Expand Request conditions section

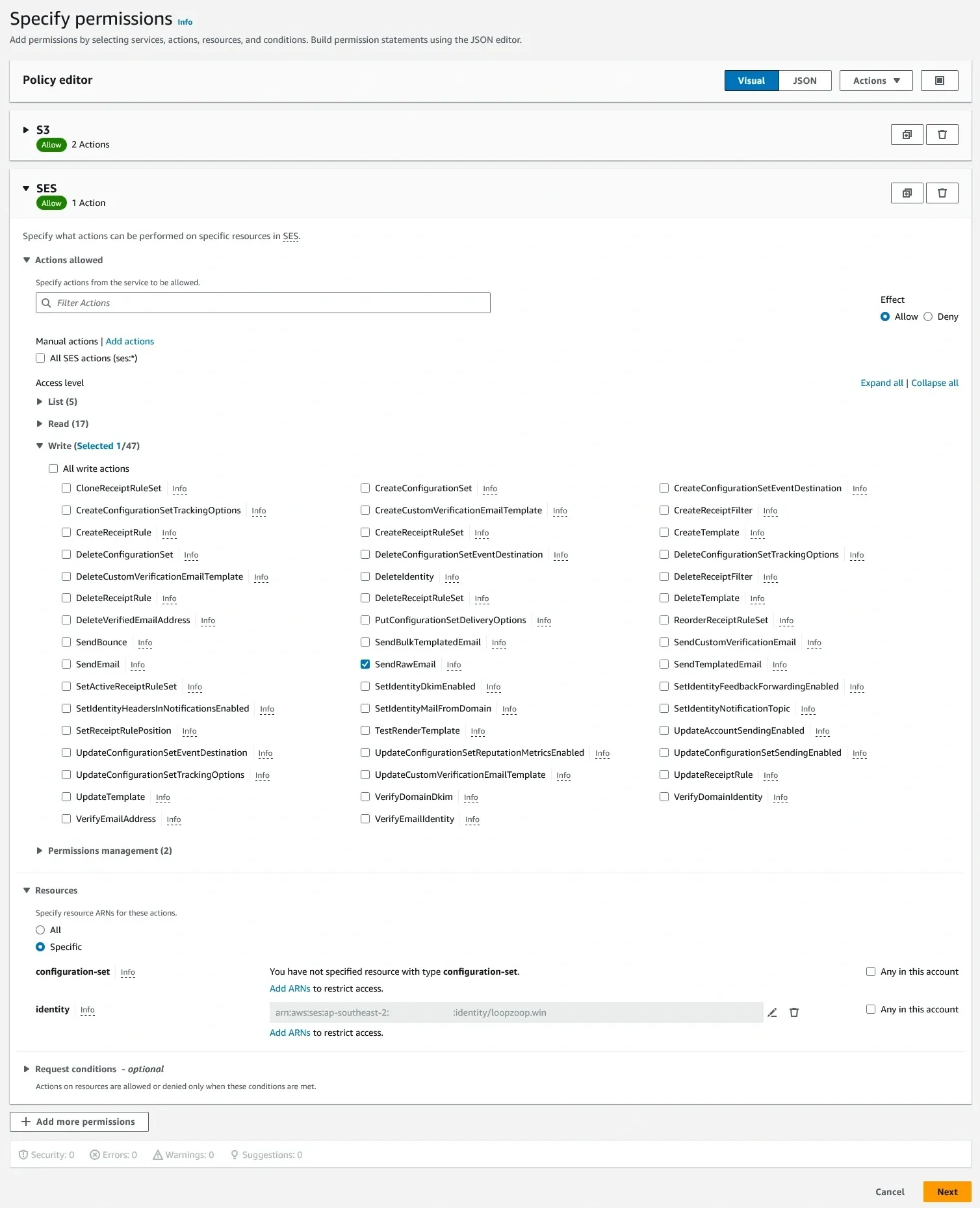(x=27, y=1069)
